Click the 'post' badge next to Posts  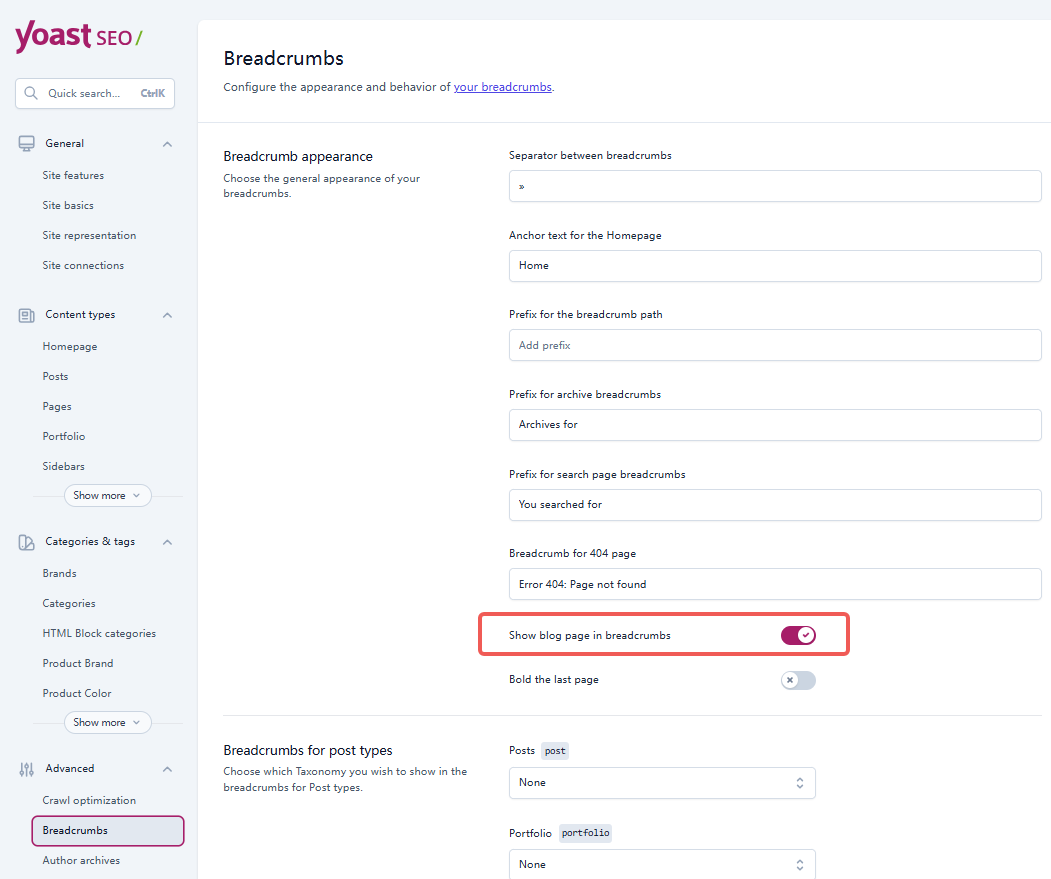point(555,750)
